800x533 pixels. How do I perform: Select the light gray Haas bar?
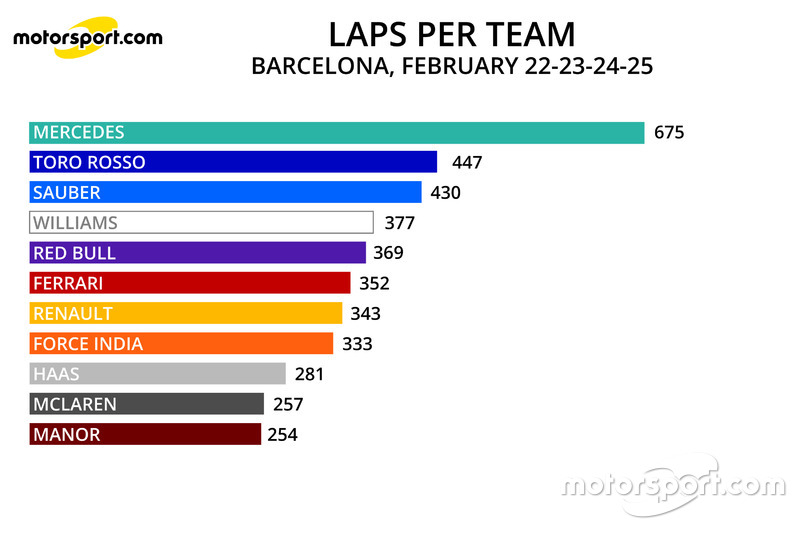coord(158,374)
